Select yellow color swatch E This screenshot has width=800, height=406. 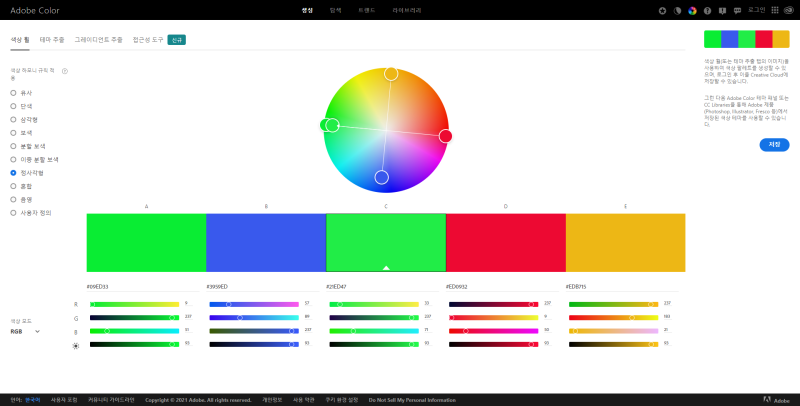tap(626, 243)
